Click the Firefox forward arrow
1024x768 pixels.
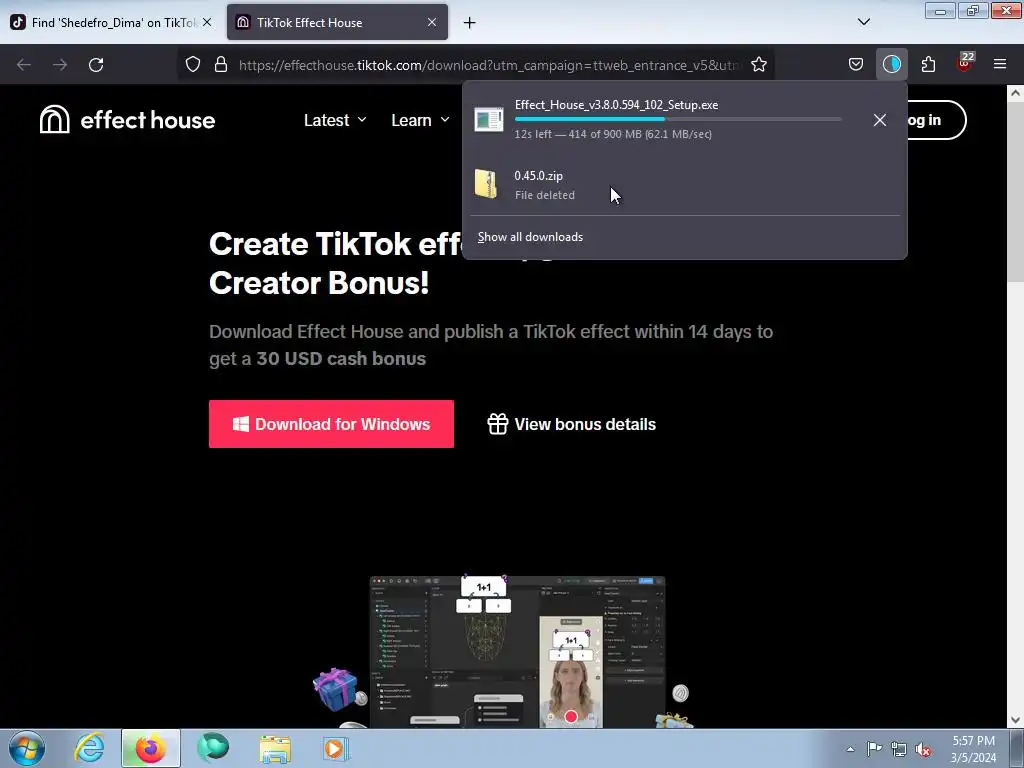coord(60,65)
